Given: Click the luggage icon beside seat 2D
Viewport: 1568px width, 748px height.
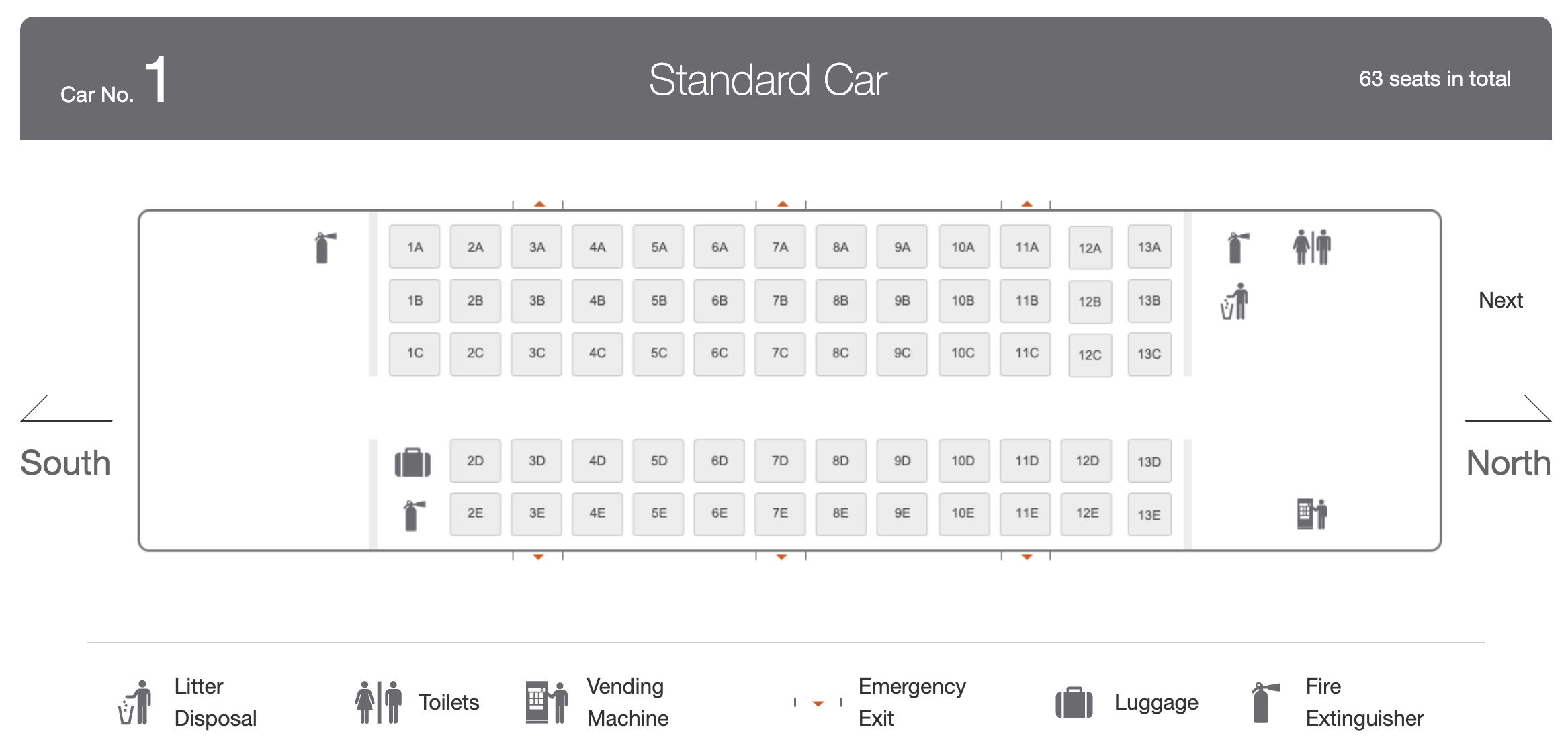Looking at the screenshot, I should point(412,463).
